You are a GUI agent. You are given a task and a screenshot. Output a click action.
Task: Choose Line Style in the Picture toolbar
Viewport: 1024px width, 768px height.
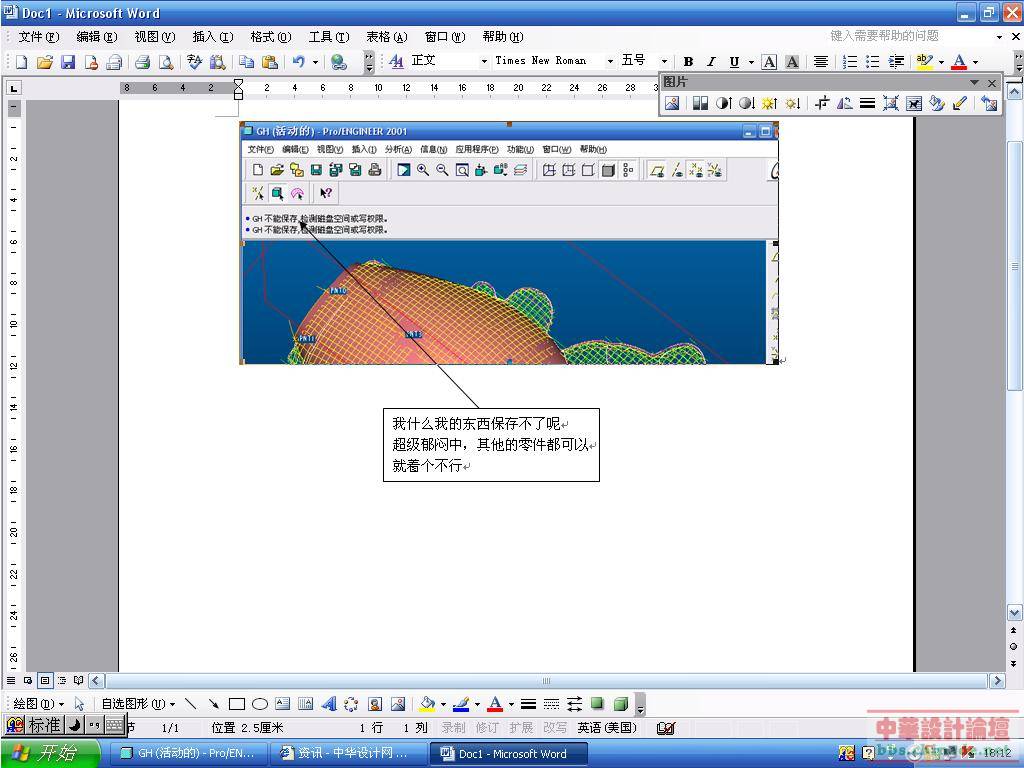click(867, 103)
